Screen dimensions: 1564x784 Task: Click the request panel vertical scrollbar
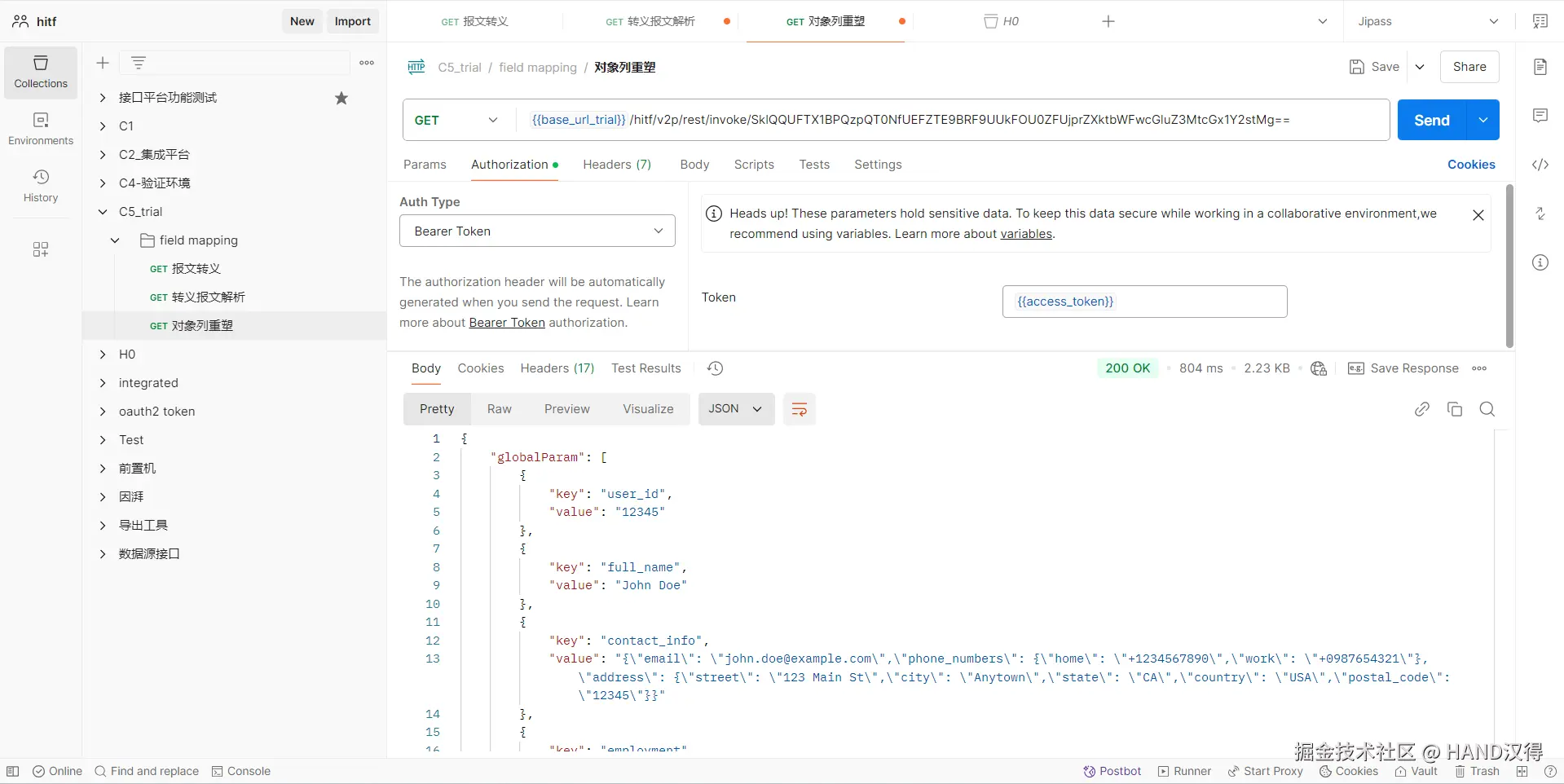[x=1509, y=266]
